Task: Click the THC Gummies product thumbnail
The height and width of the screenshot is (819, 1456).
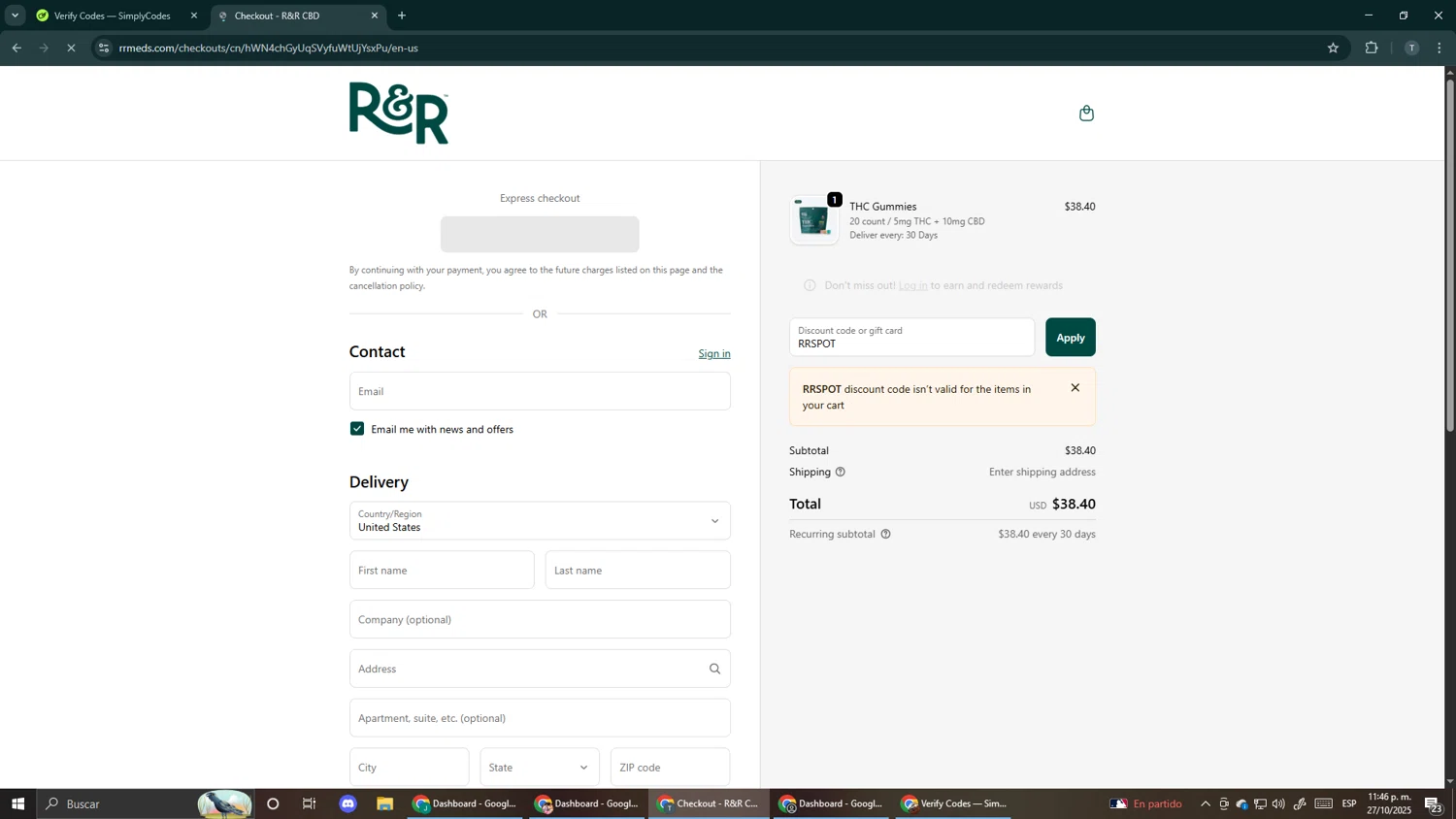Action: 814,220
